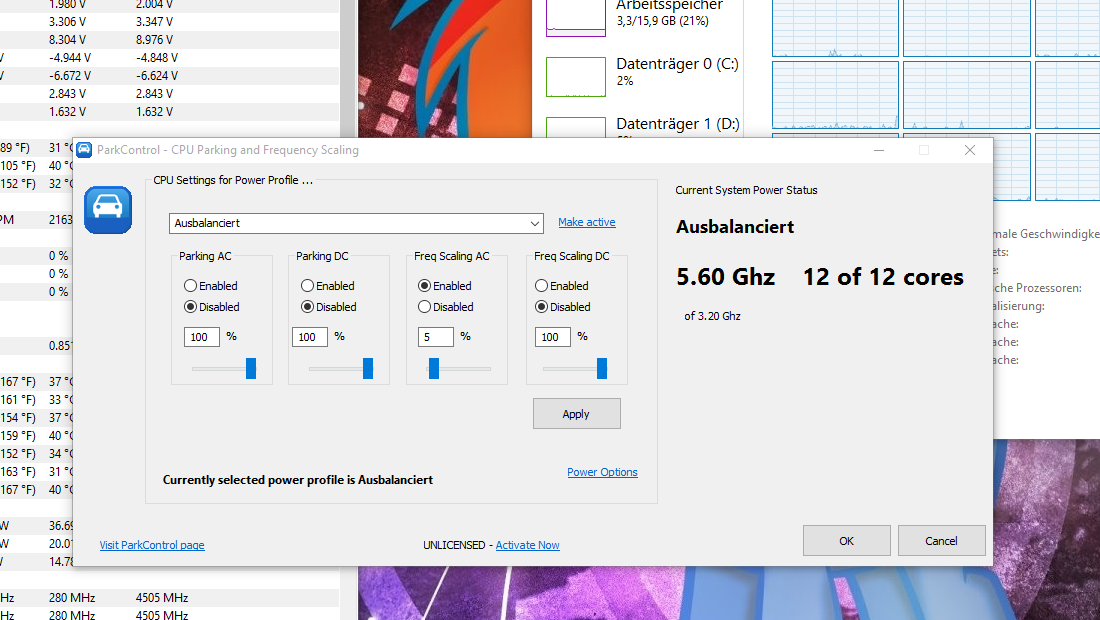Select Datenträger 0 (C:) in Task Manager

(x=644, y=76)
